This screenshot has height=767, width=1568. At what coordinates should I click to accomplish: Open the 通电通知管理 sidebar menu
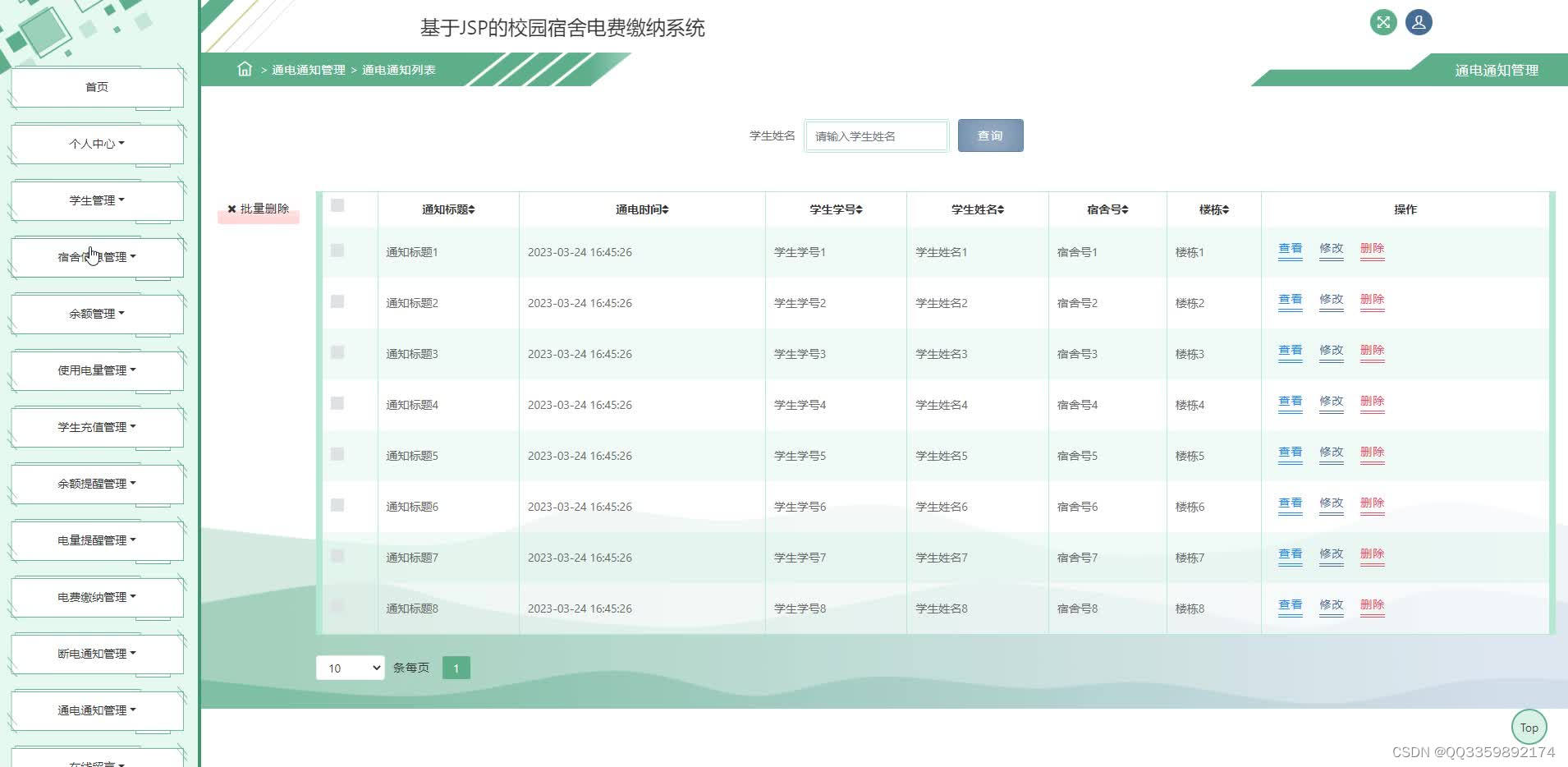click(97, 710)
